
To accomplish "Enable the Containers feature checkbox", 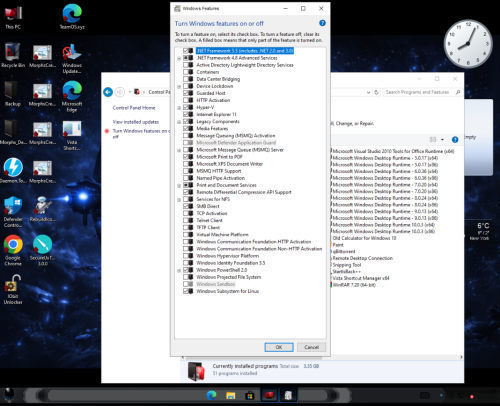I will [x=186, y=72].
